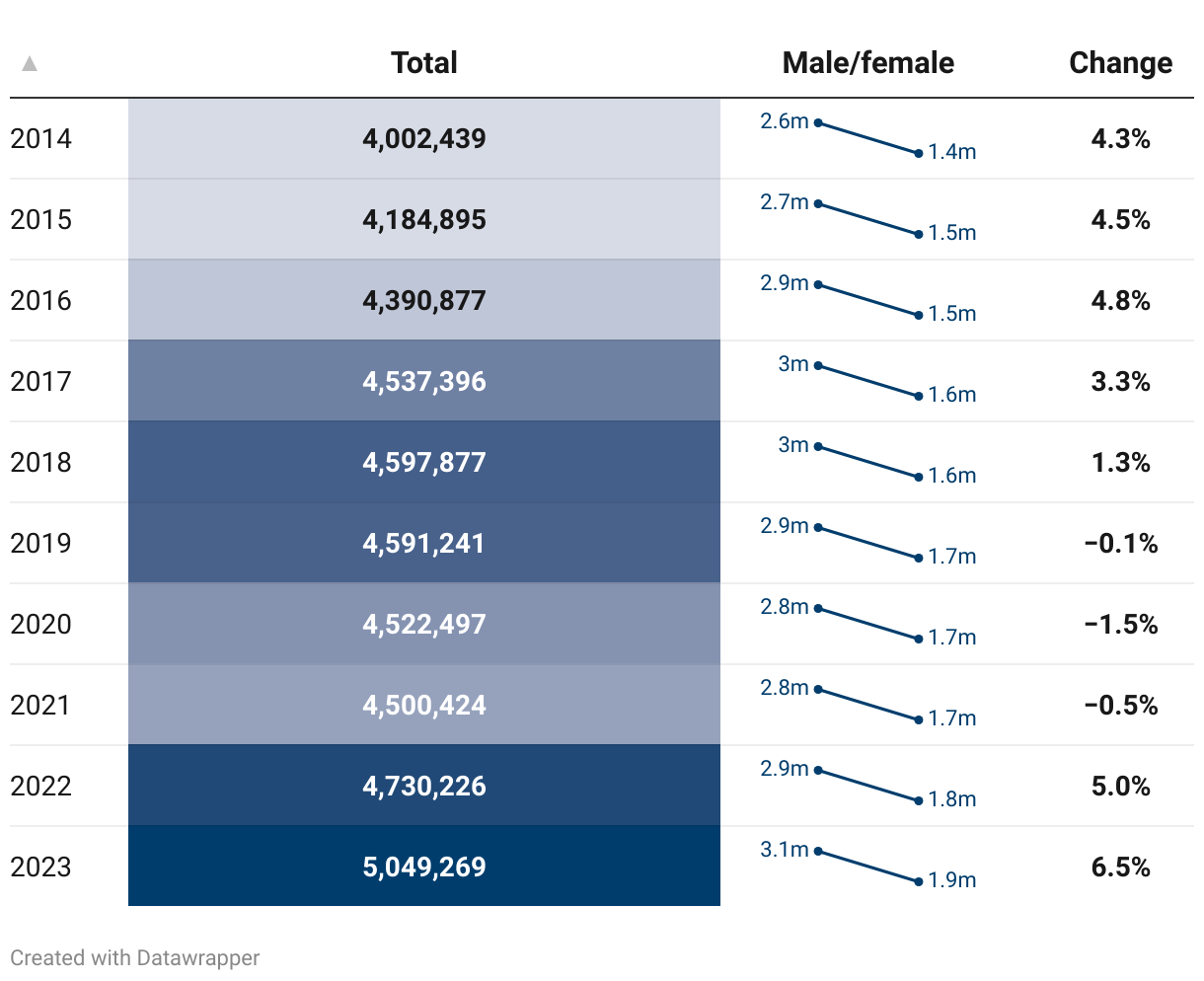1204x981 pixels.
Task: Sort by the Male/female column header
Action: point(868,63)
